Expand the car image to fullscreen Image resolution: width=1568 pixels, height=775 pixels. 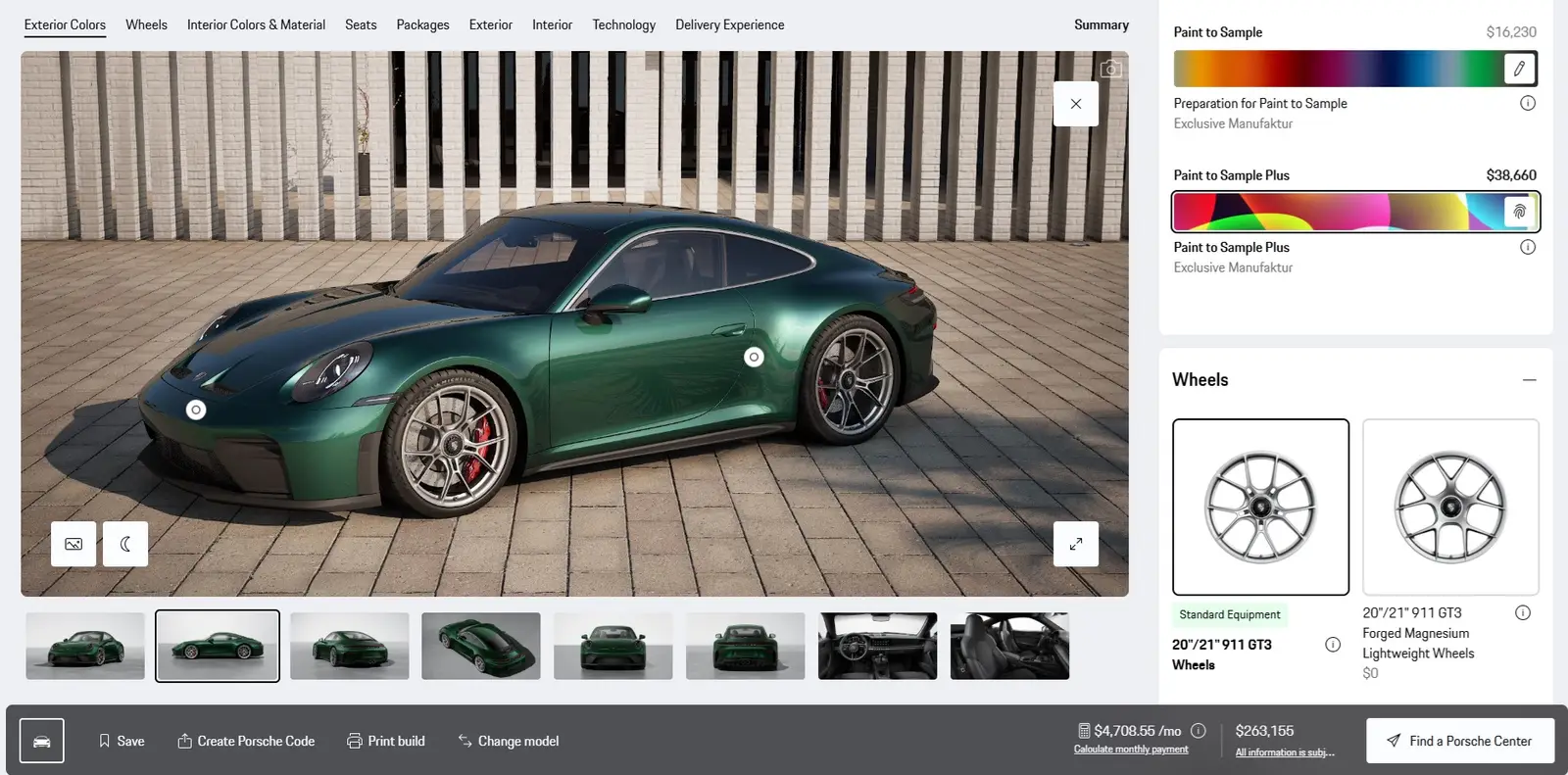(1075, 544)
